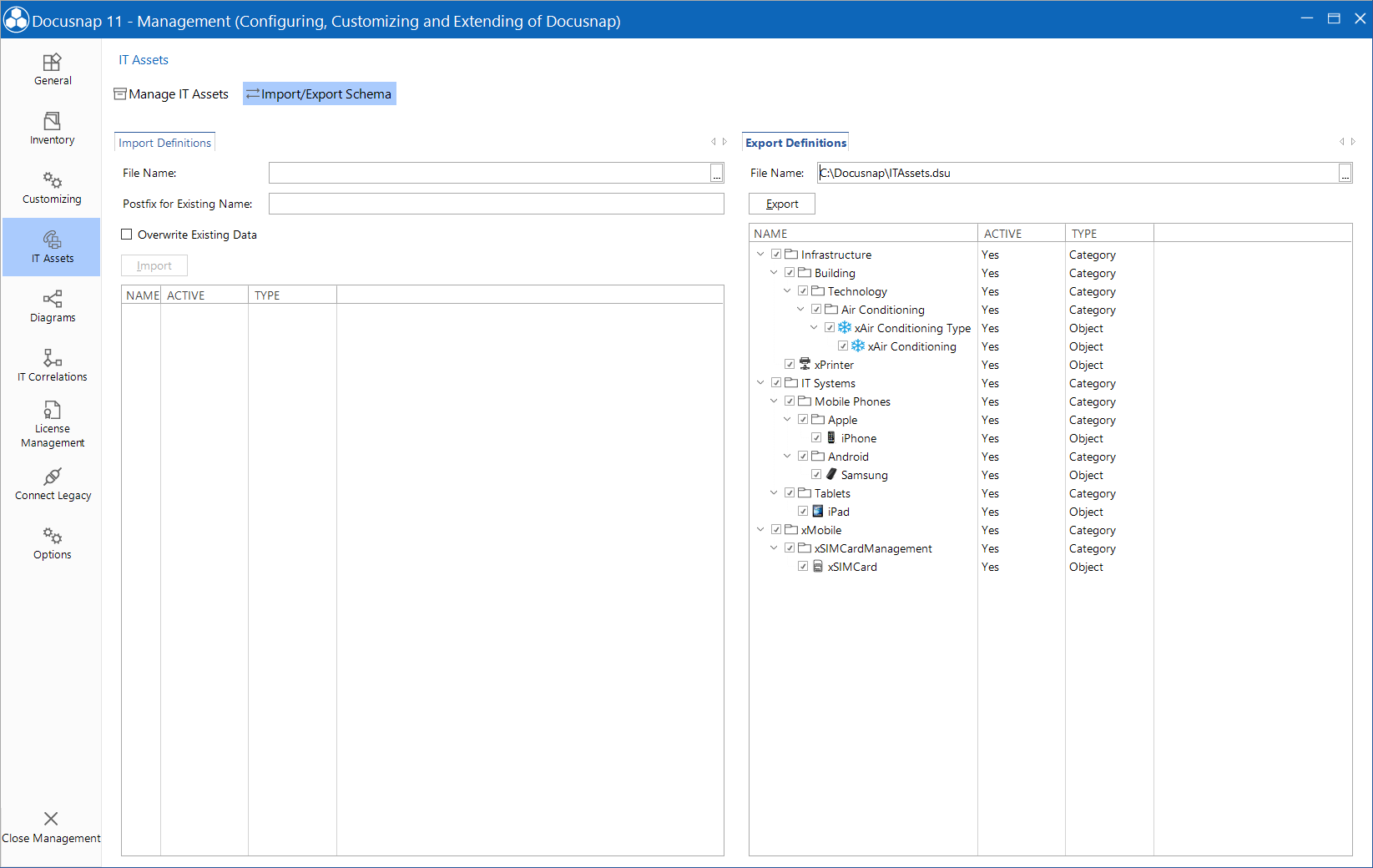Open IT Correlations from the sidebar

pos(52,365)
